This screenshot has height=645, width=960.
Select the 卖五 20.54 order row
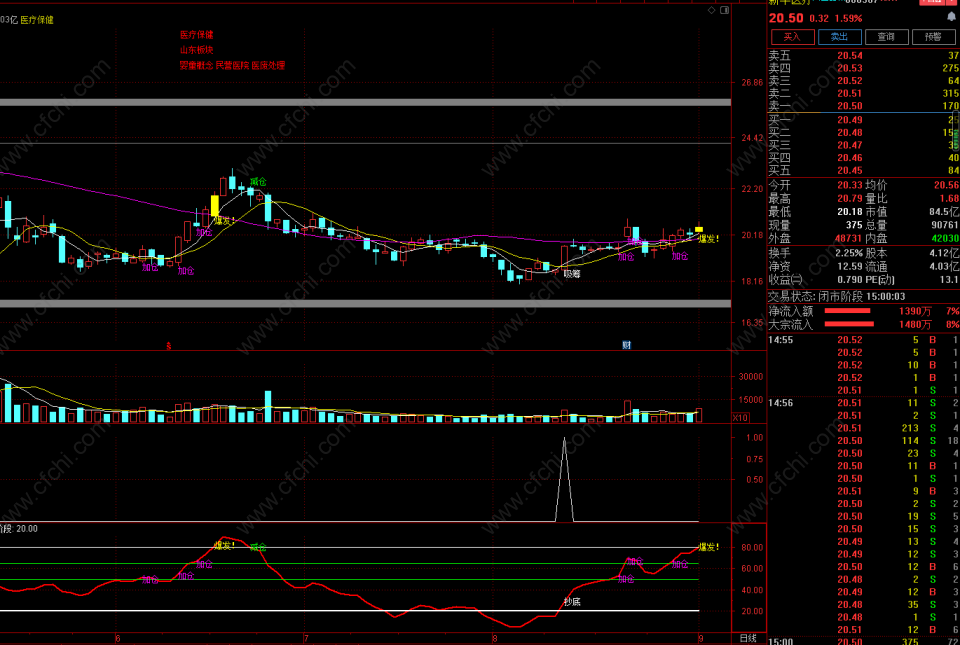click(x=863, y=55)
